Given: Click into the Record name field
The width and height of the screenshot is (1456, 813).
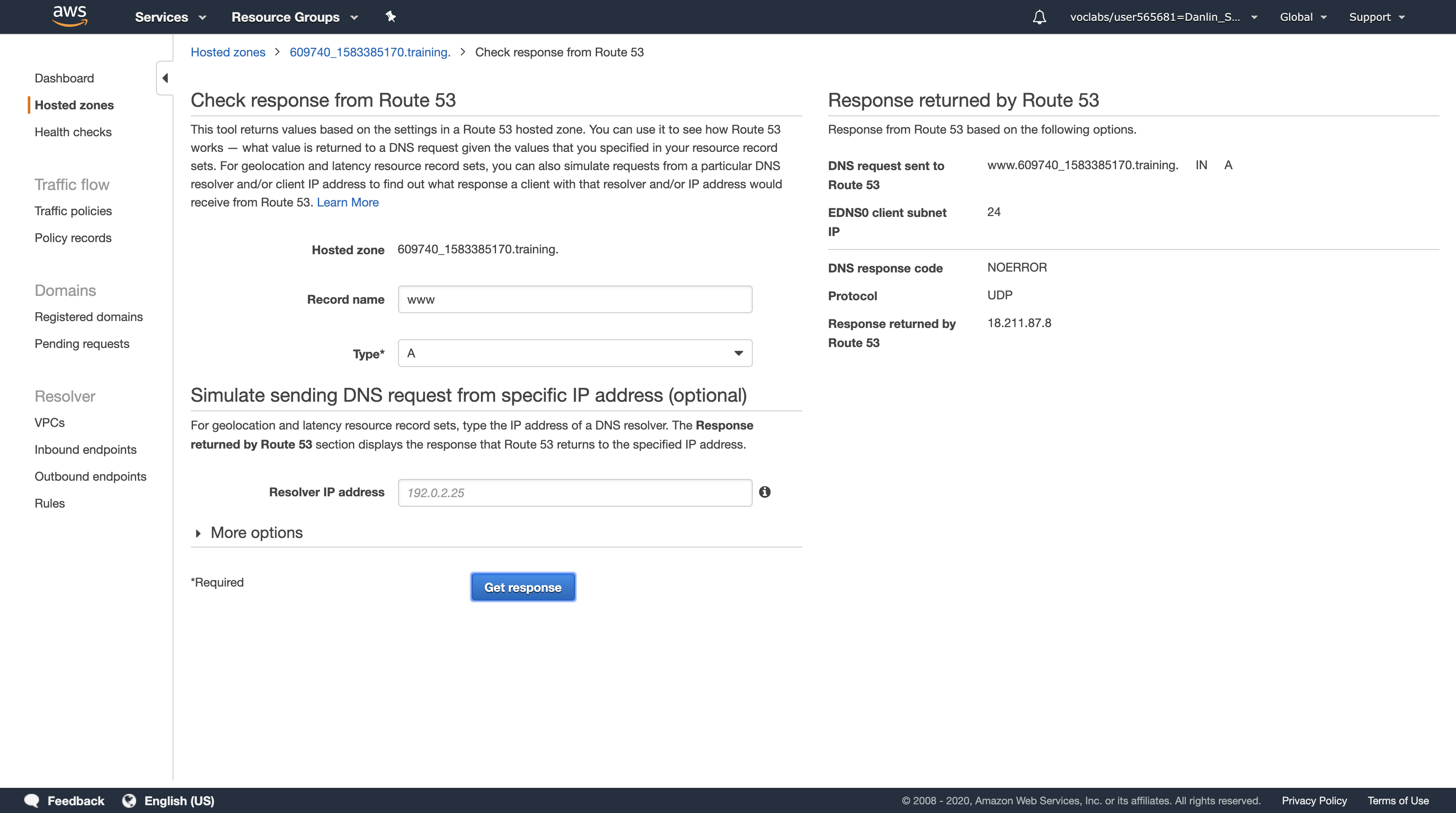Looking at the screenshot, I should pos(575,299).
